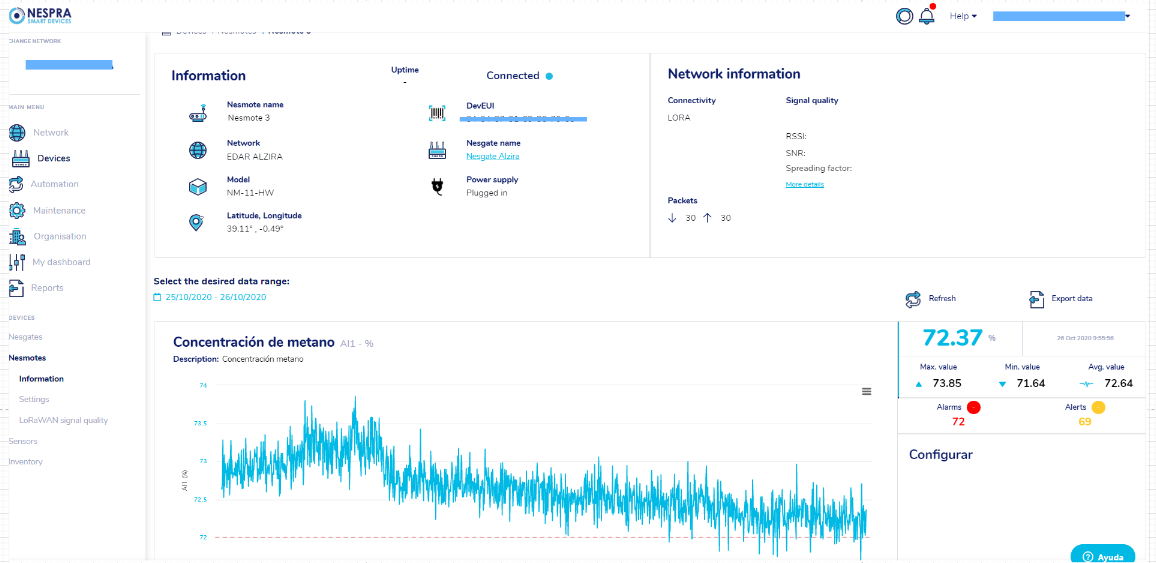Expand the Help dropdown
The image size is (1156, 563).
coord(963,16)
